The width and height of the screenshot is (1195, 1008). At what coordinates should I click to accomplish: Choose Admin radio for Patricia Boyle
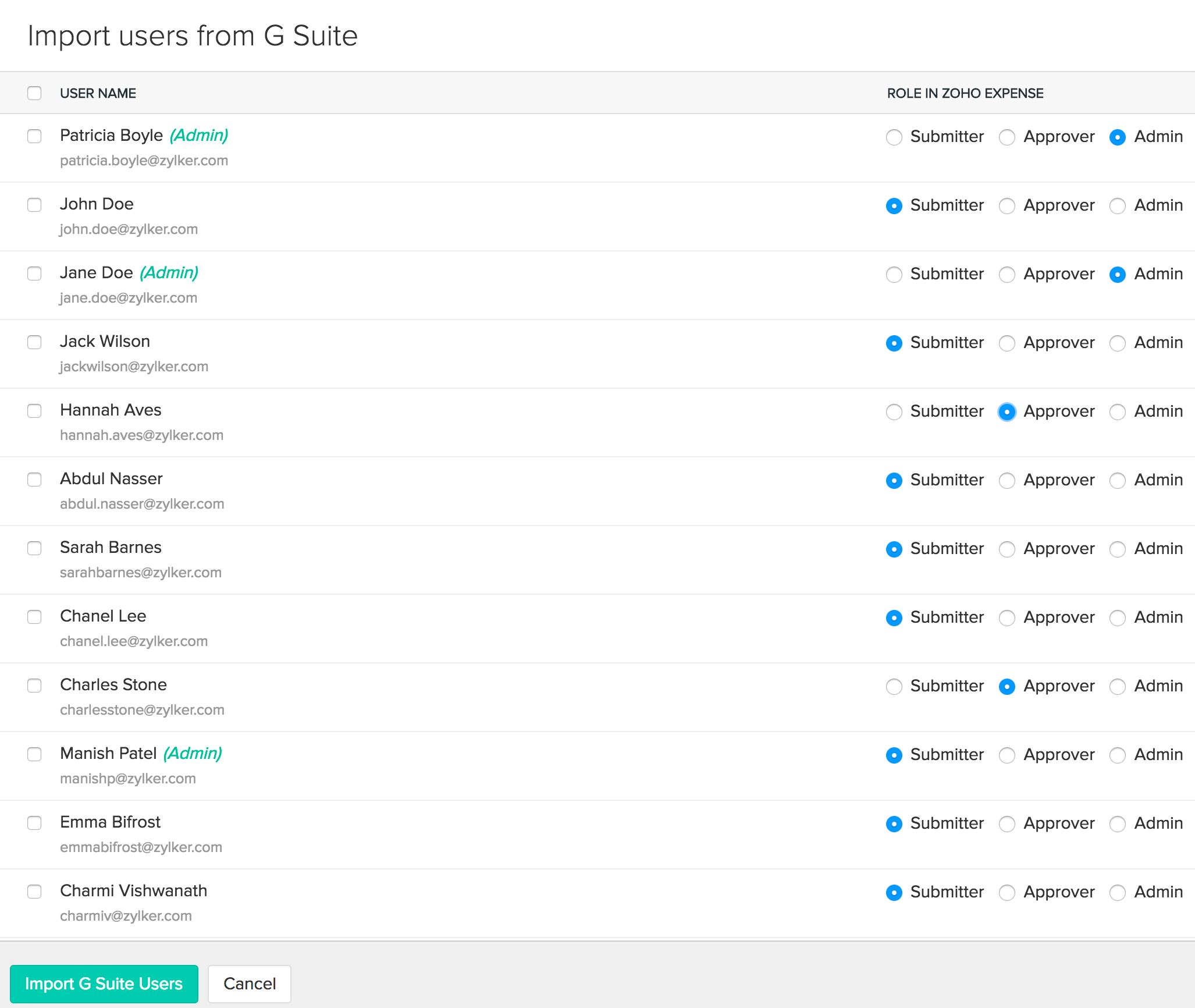(x=1118, y=137)
